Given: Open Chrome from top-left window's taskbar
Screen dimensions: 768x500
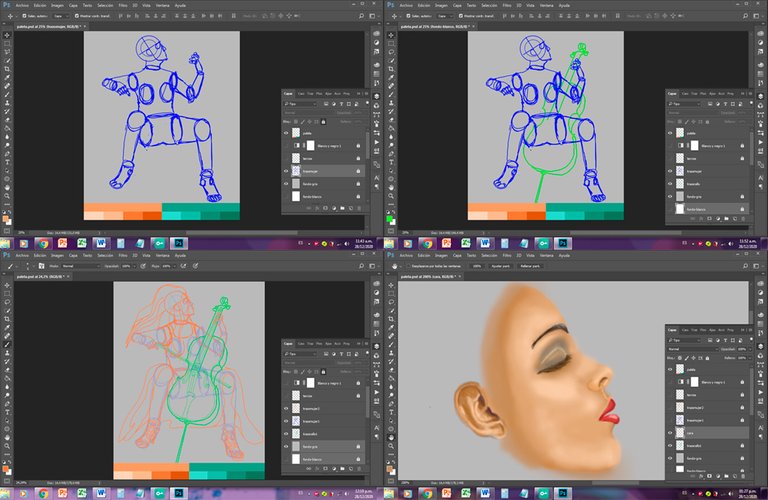Looking at the screenshot, I should [43, 243].
